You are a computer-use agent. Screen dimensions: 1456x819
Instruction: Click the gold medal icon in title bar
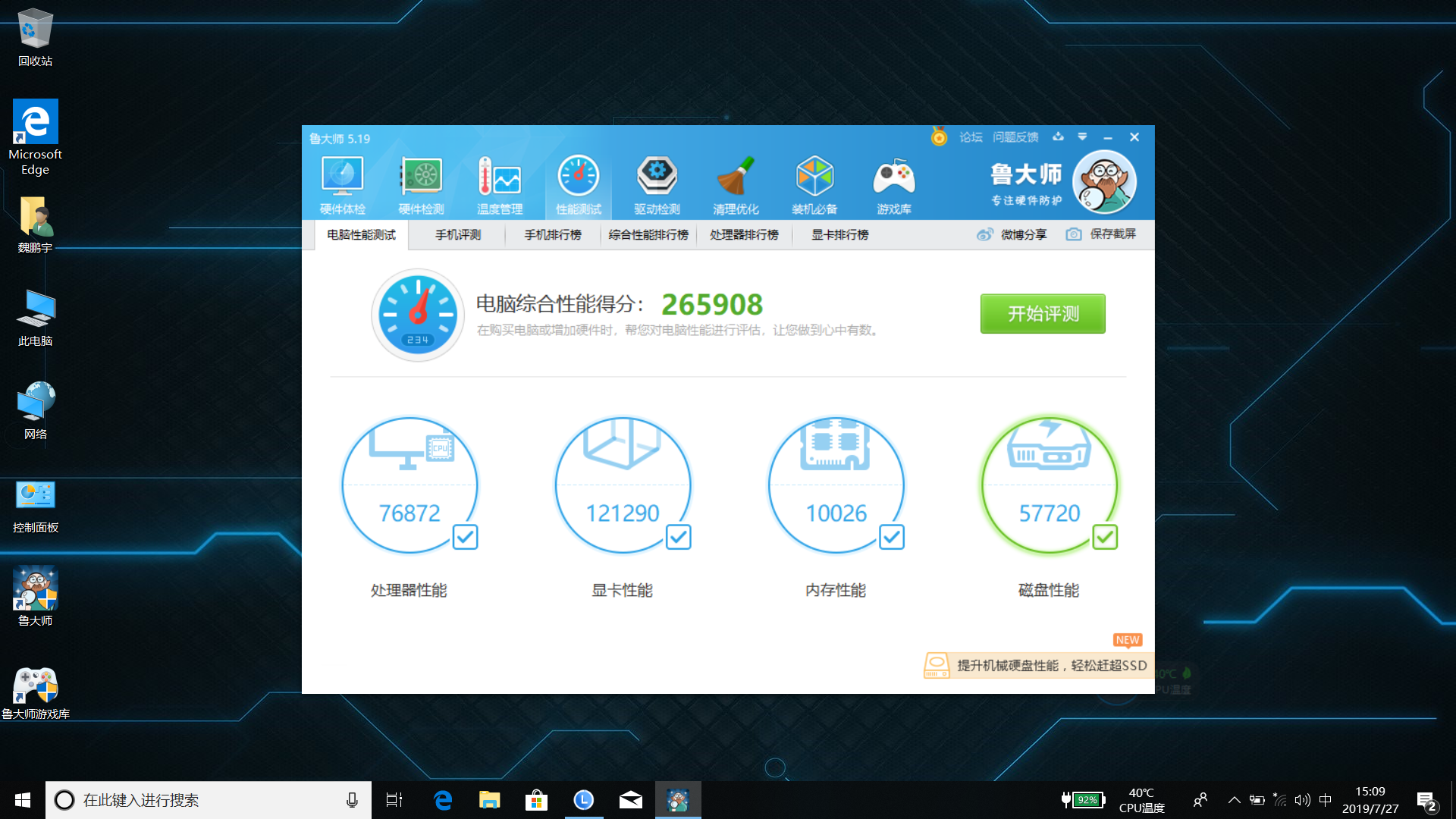click(939, 136)
